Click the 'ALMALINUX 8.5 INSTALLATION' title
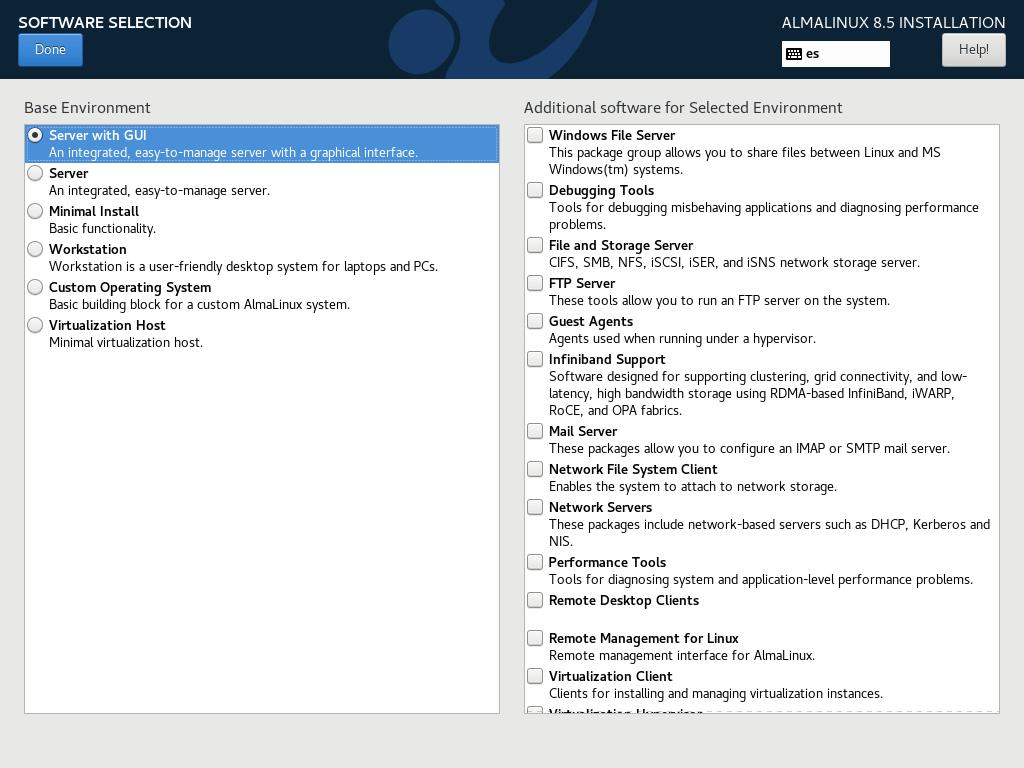Image resolution: width=1024 pixels, height=768 pixels. tap(893, 22)
